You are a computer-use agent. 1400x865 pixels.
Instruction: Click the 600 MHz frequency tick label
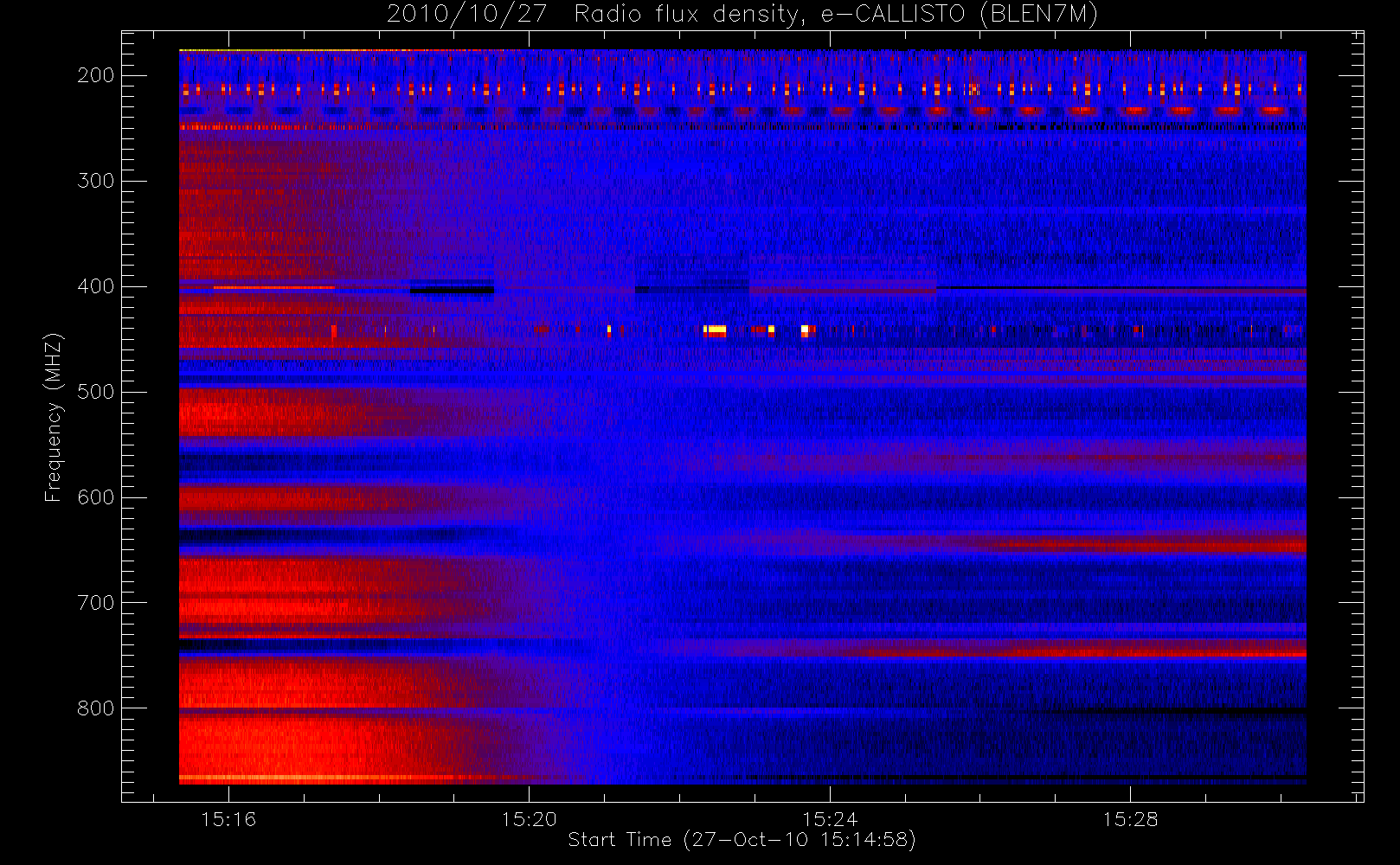coord(96,497)
